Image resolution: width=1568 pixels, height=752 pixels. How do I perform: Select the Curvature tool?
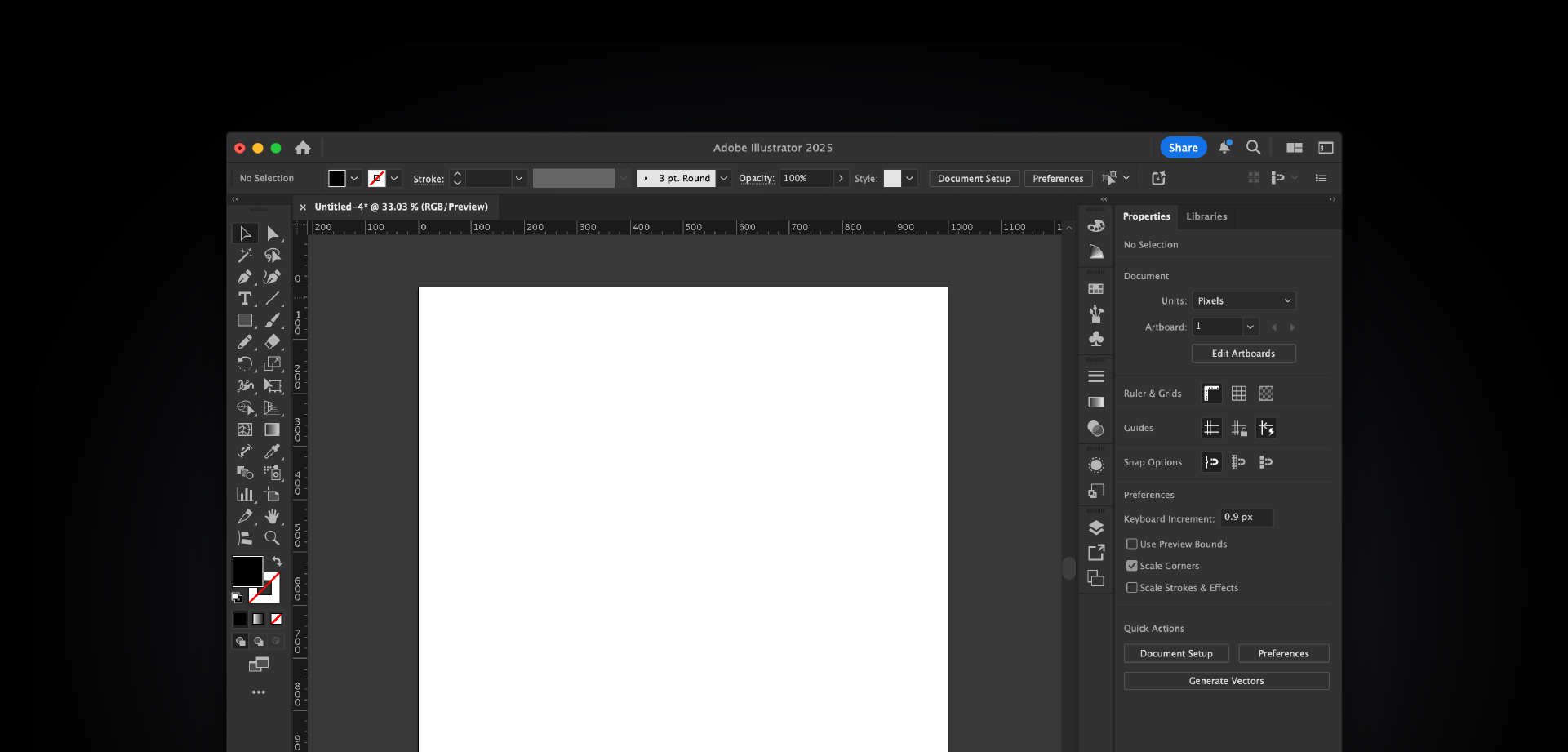tap(273, 278)
